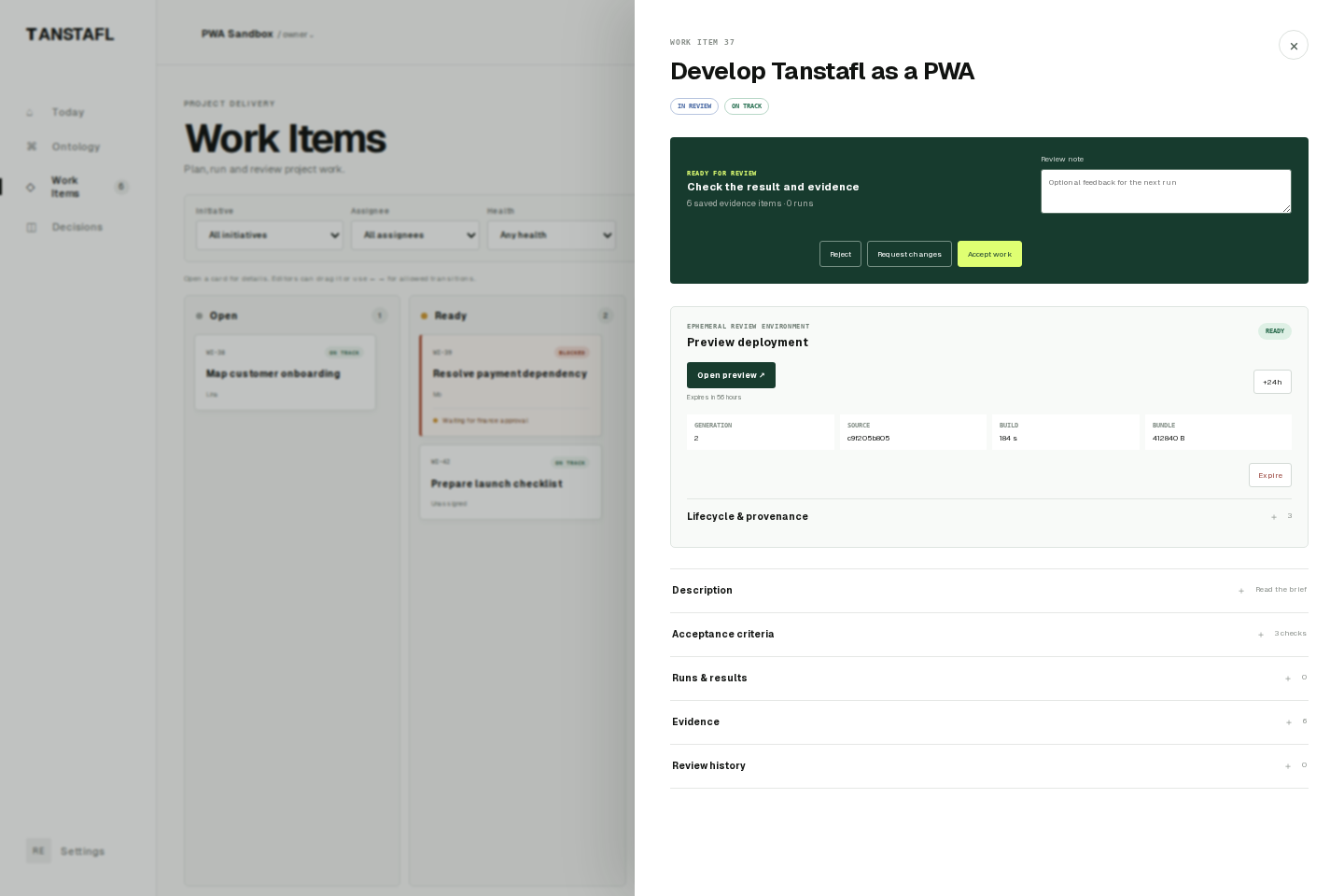This screenshot has height=896, width=1344.
Task: Expand the Acceptance criteria section
Action: click(989, 635)
